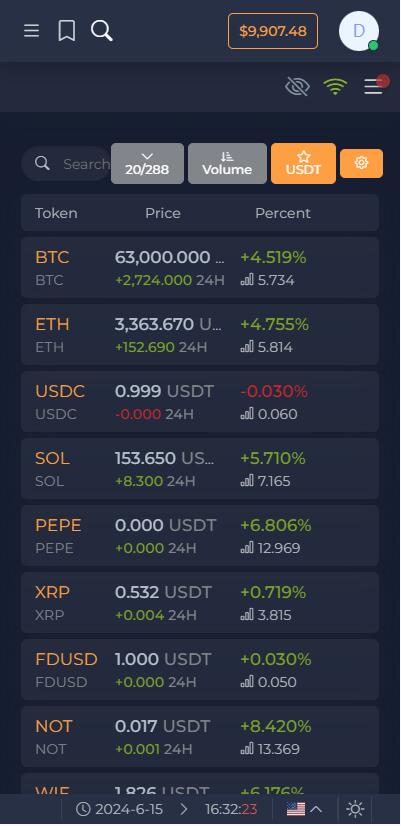Toggle the crossed-eye hide balances icon
The width and height of the screenshot is (401, 826).
(297, 86)
